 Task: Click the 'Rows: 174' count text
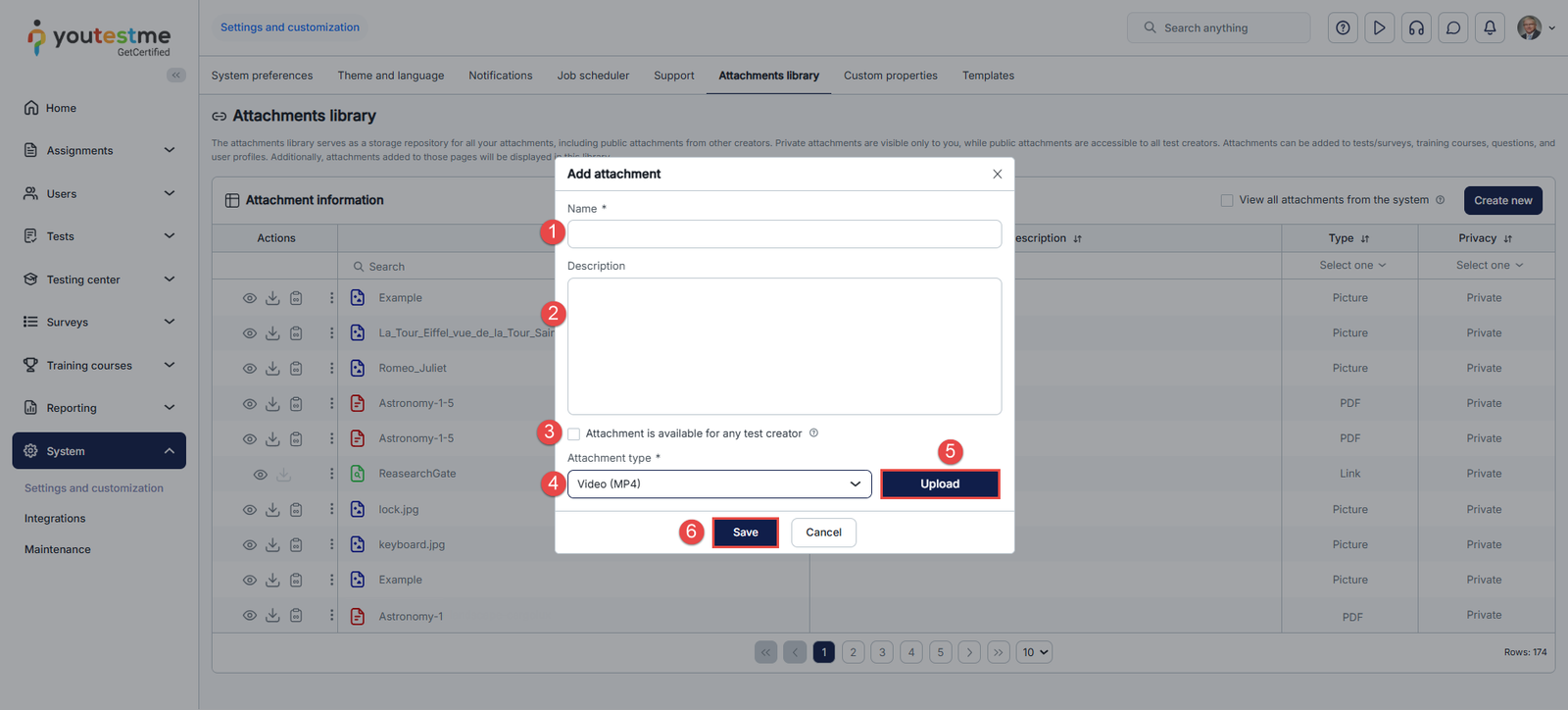pyautogui.click(x=1525, y=652)
